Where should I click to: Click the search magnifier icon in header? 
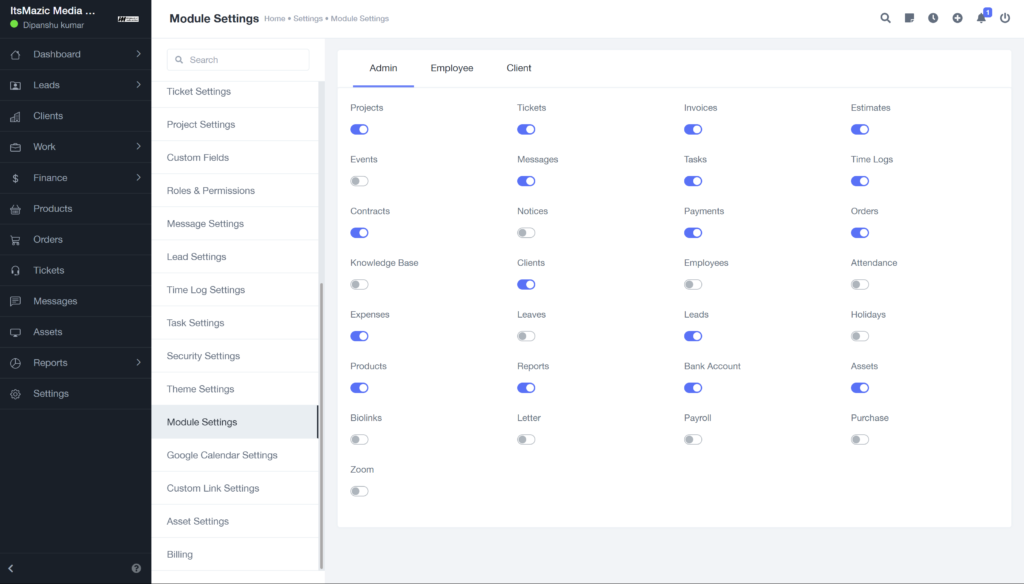[x=885, y=18]
